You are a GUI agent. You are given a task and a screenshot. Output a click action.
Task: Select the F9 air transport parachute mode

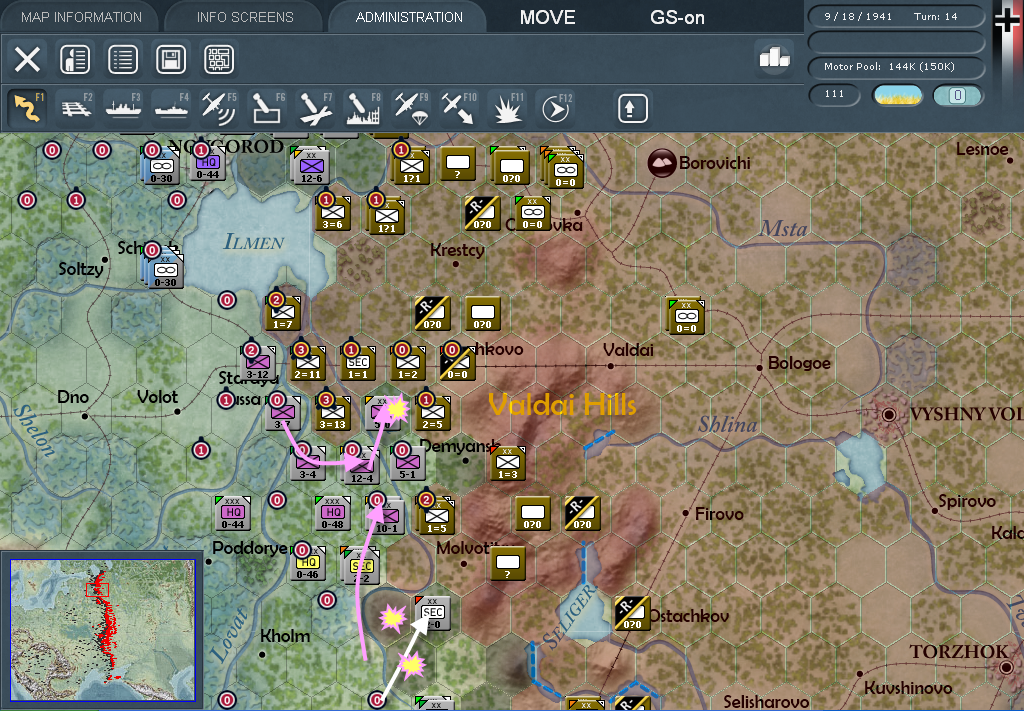pos(411,108)
